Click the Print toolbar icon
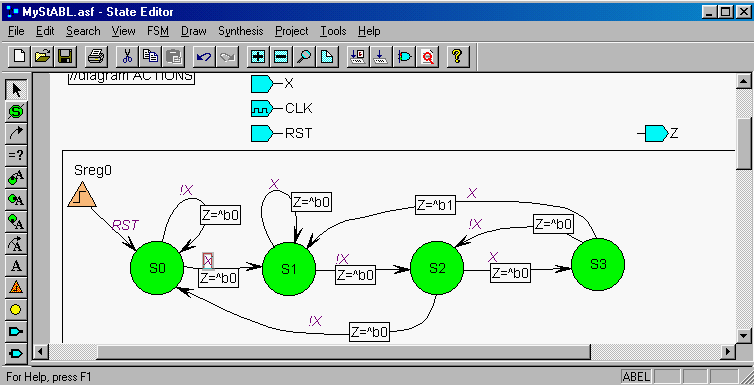This screenshot has width=754, height=385. [96, 57]
